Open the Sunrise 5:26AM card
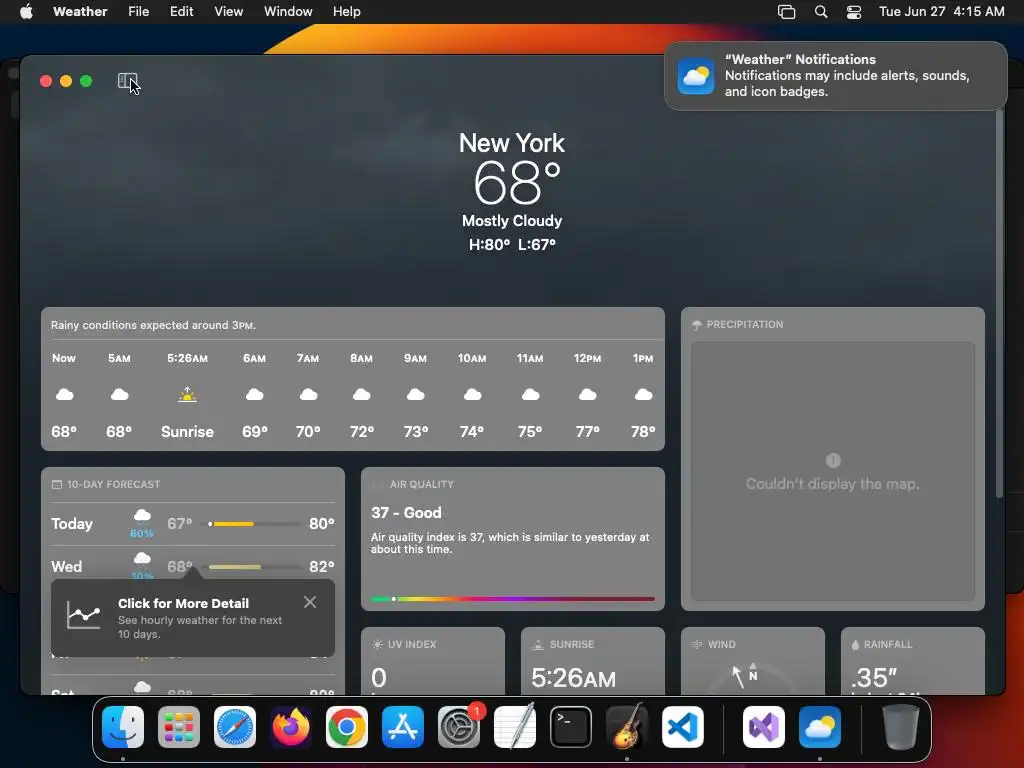This screenshot has height=768, width=1024. coord(593,661)
